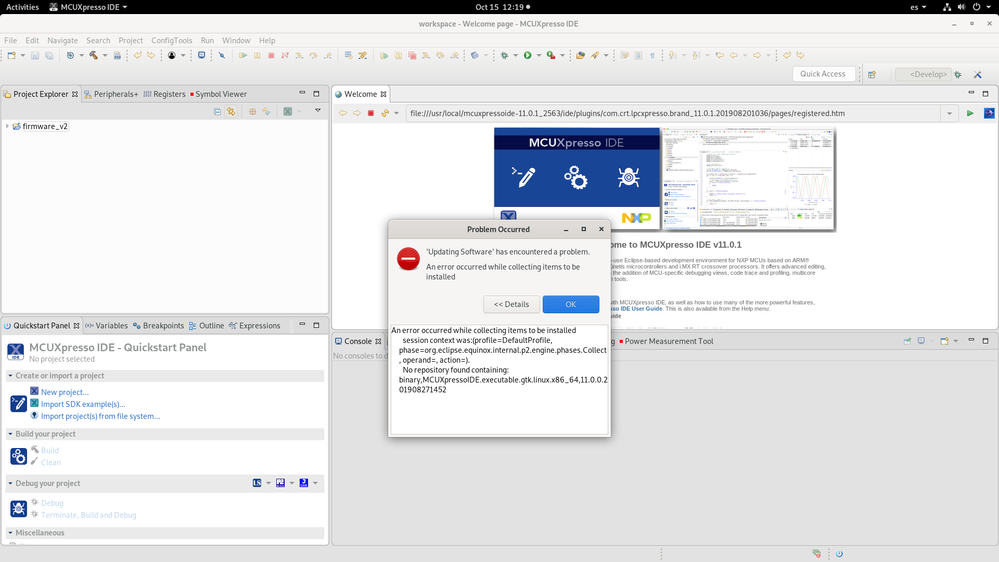Image resolution: width=999 pixels, height=562 pixels.
Task: Click the << Details button
Action: pos(511,304)
